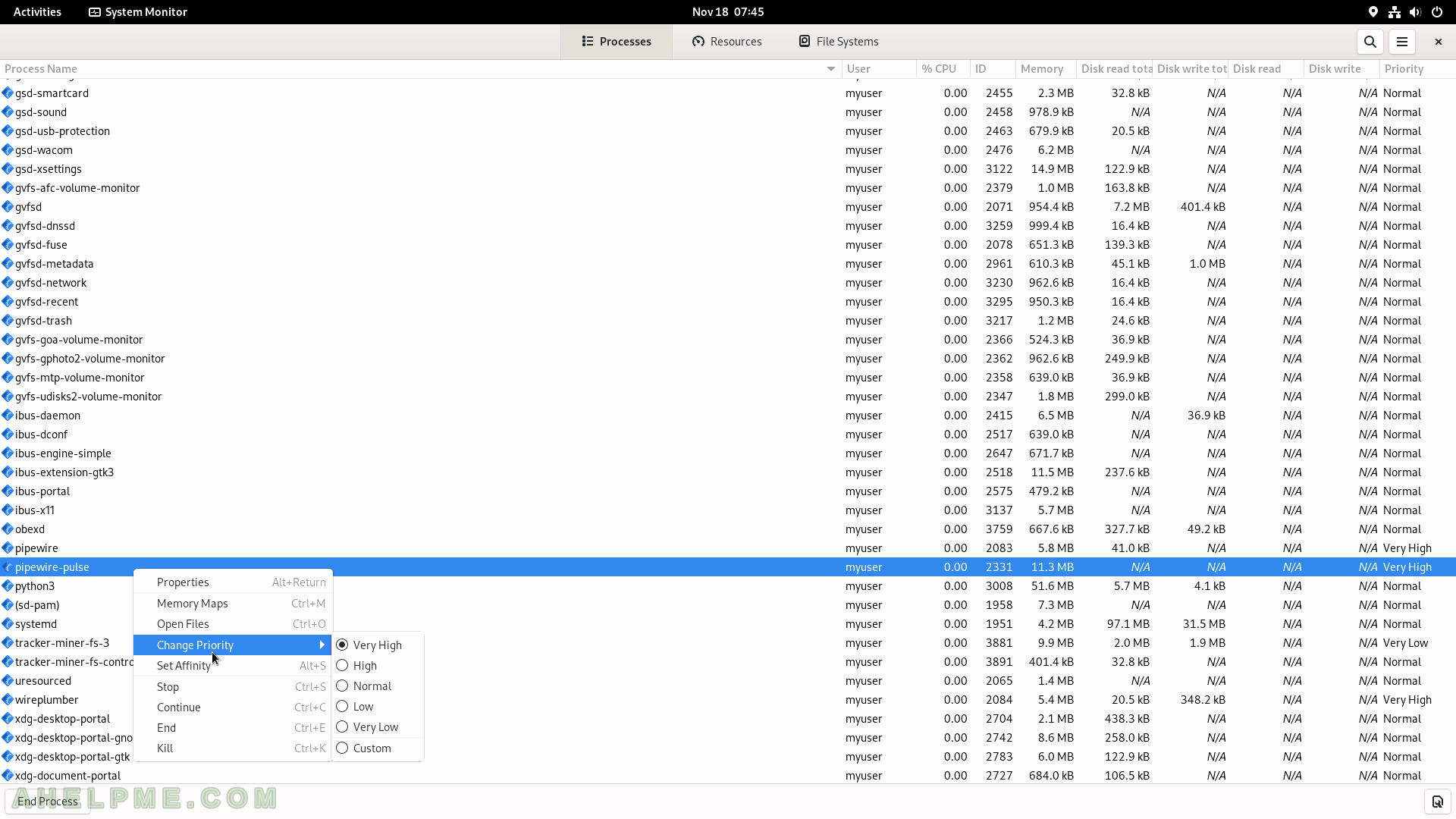Click the gvfsd-fuse process icon

[x=8, y=245]
